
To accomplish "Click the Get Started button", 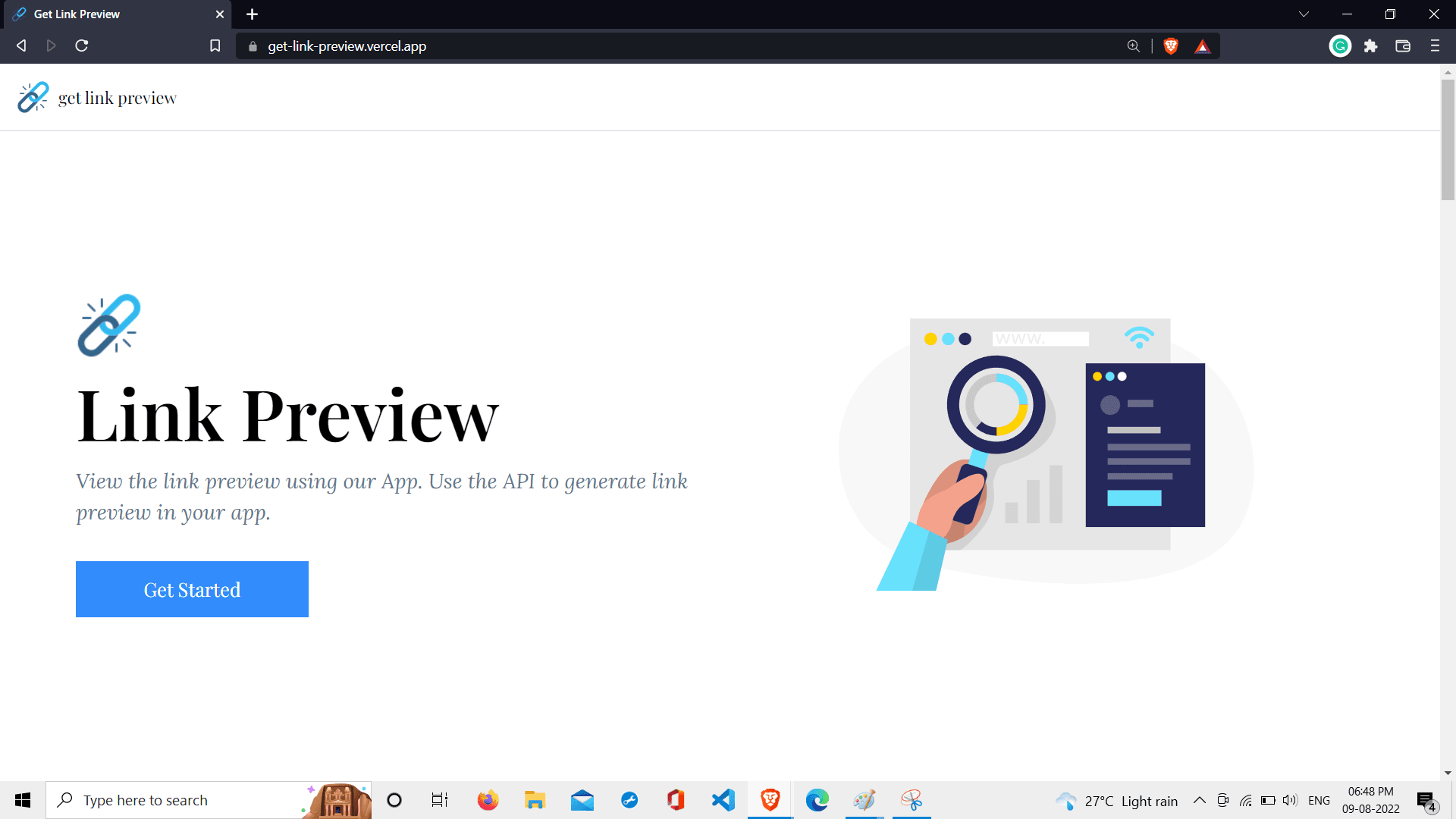I will tap(192, 589).
